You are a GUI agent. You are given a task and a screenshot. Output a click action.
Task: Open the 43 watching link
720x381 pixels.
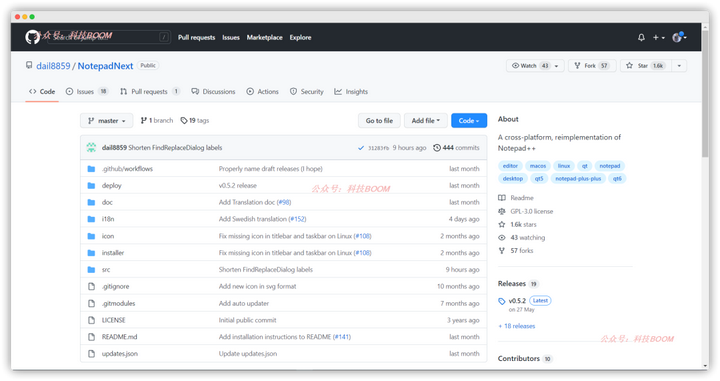coord(522,238)
